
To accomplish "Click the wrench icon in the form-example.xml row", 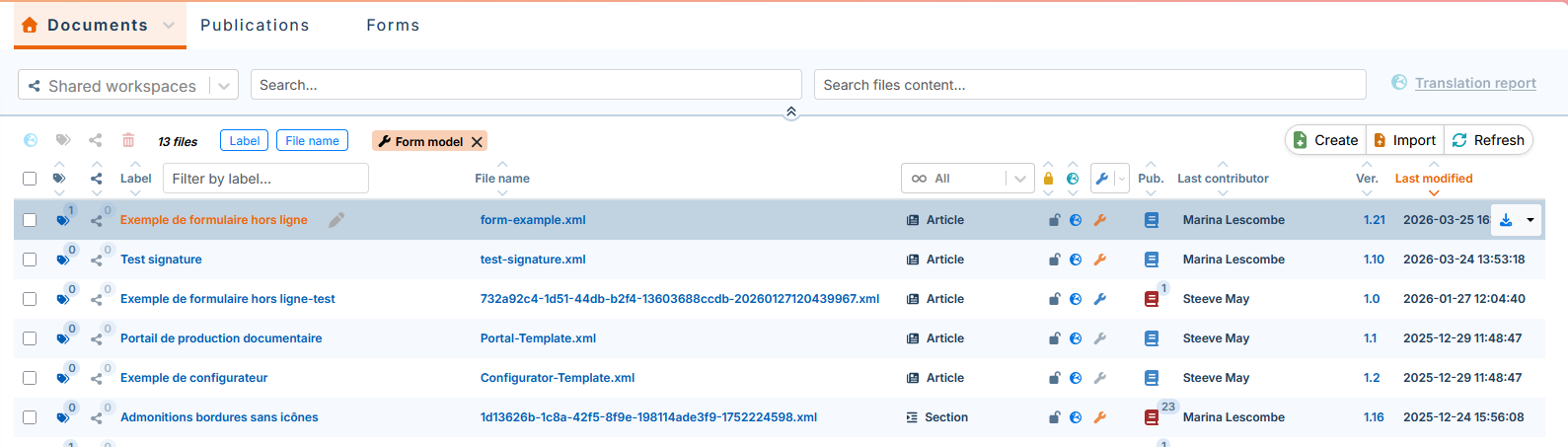I will [1099, 220].
